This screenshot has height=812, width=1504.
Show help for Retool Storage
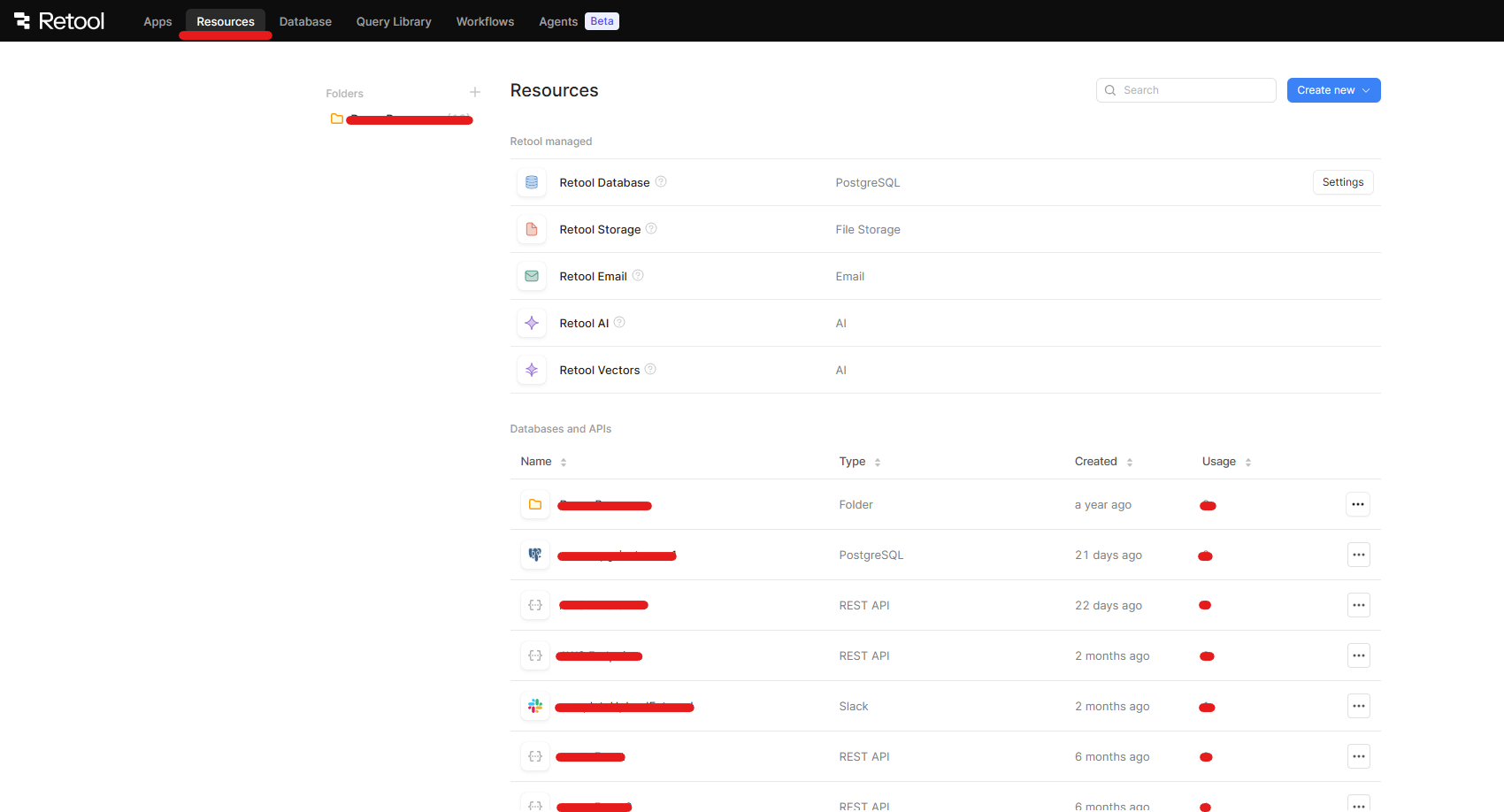point(651,228)
